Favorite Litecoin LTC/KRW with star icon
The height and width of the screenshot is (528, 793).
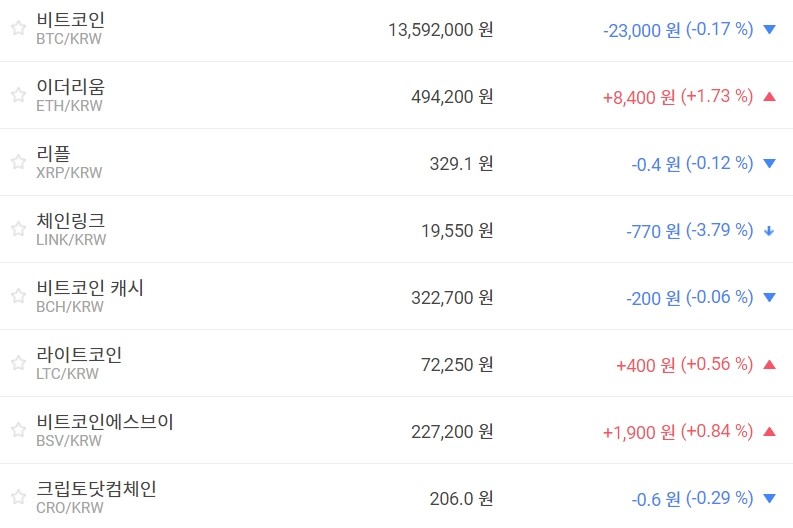(x=18, y=363)
